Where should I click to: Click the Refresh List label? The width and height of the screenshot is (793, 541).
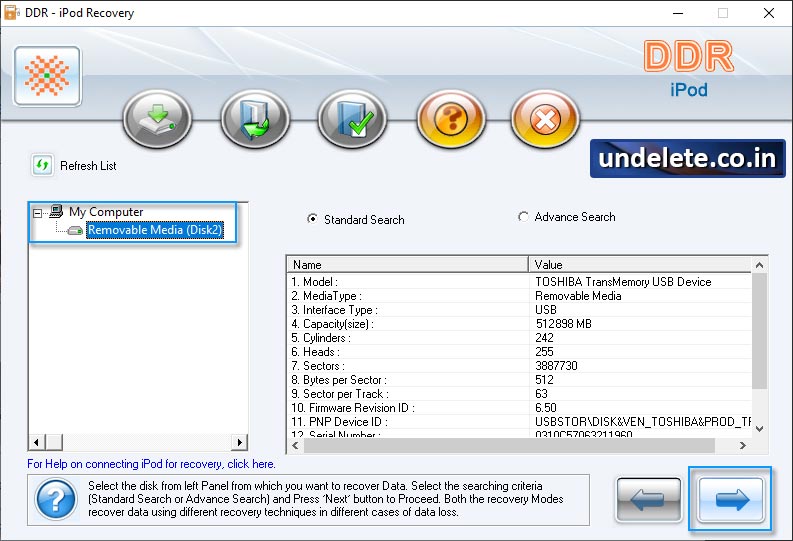88,166
